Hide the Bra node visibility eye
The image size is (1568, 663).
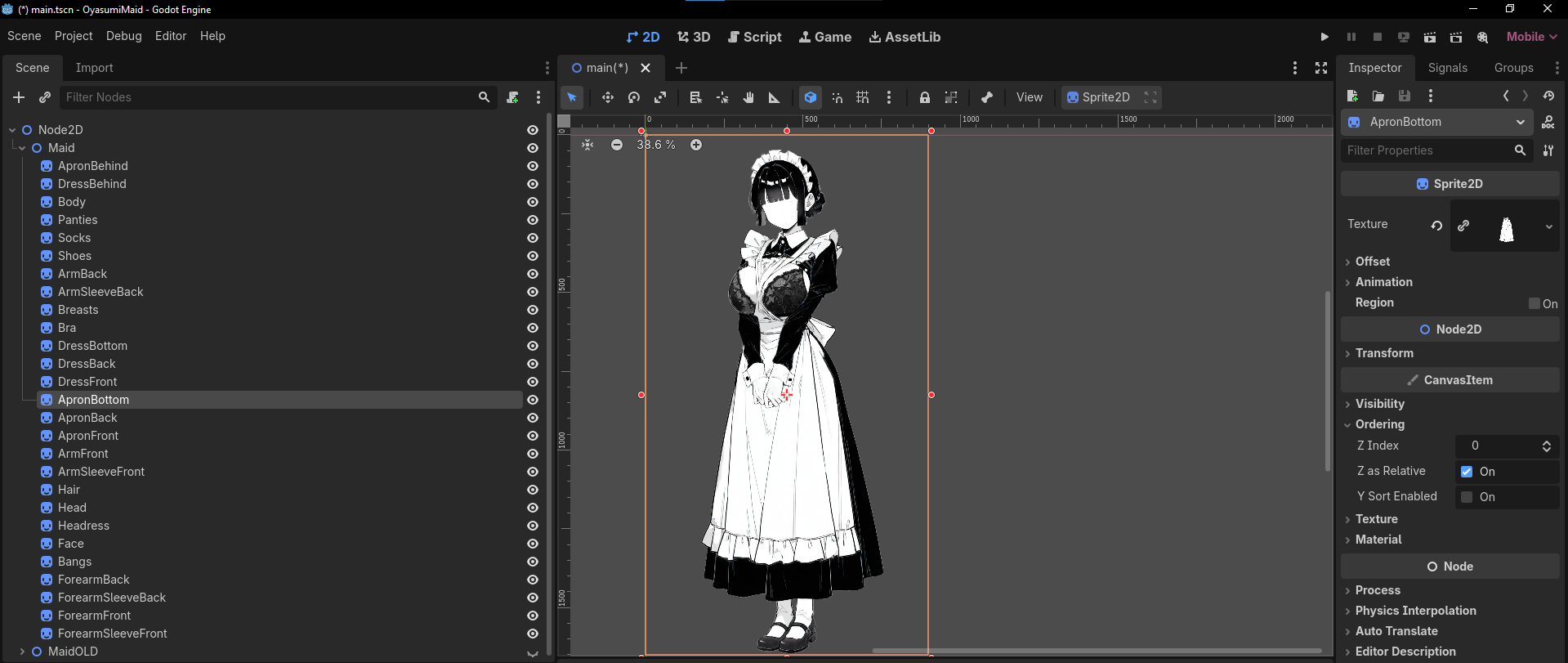pyautogui.click(x=533, y=328)
